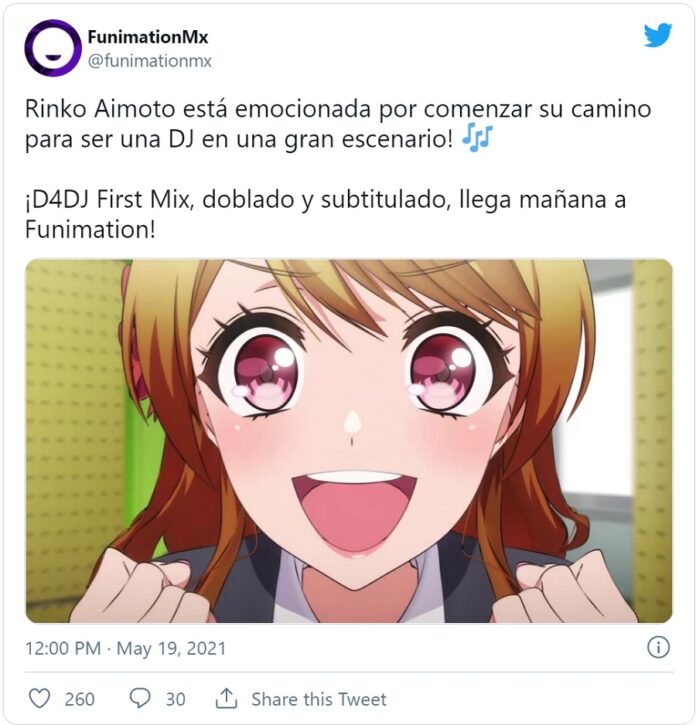Open the anime girl image attachment

click(x=349, y=441)
